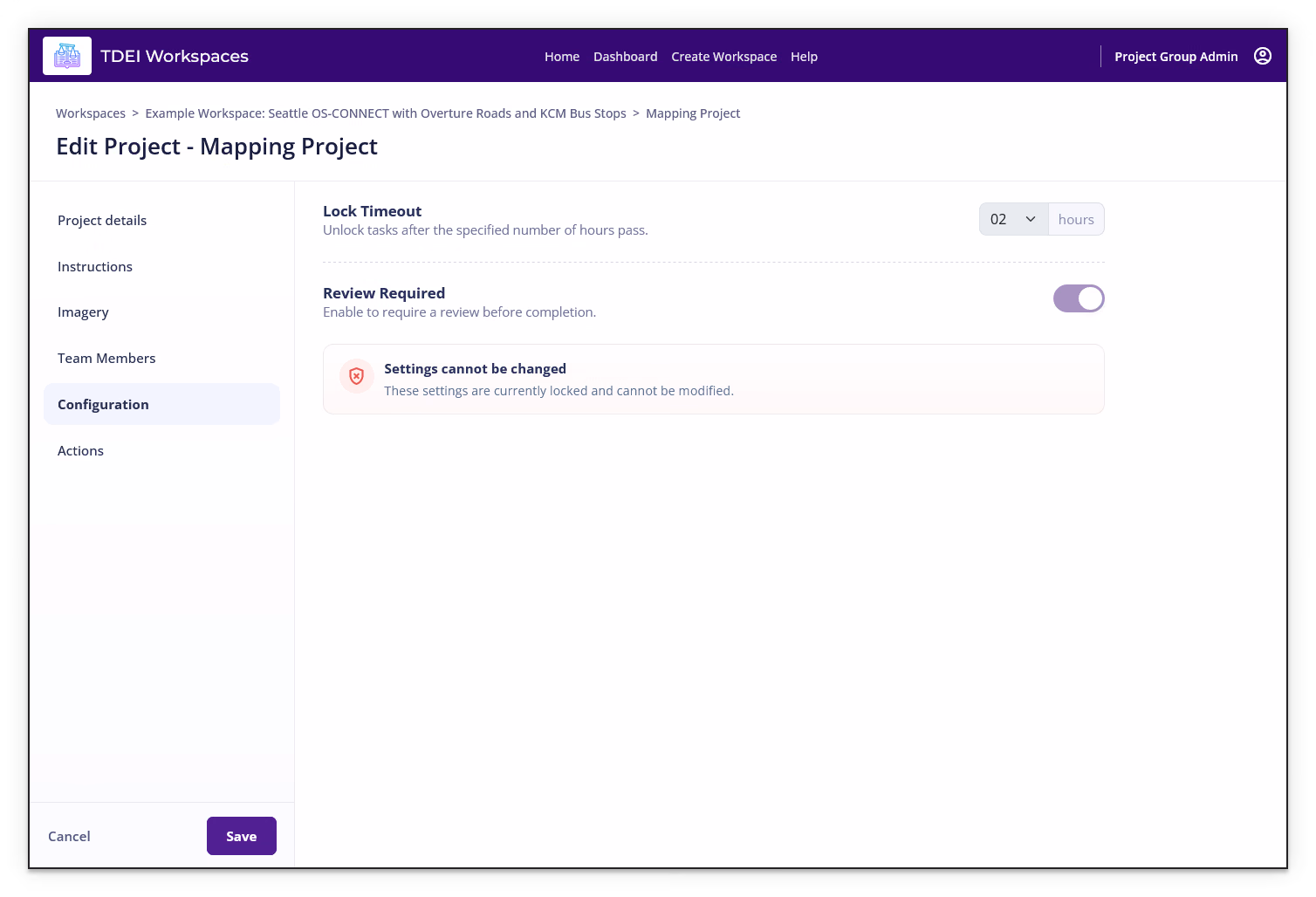Click Create Workspace in the header

723,57
